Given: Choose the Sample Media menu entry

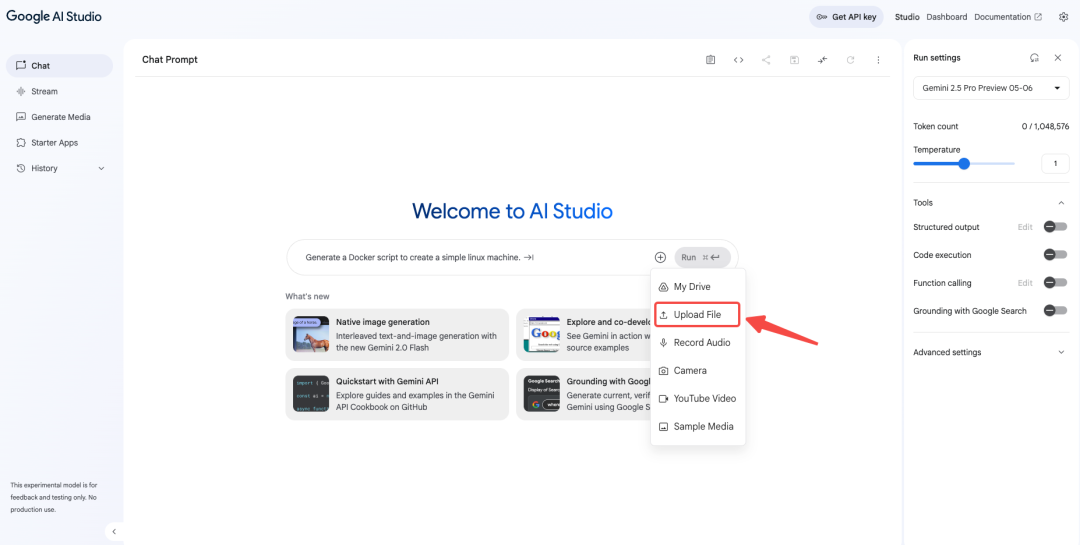Looking at the screenshot, I should tap(698, 426).
